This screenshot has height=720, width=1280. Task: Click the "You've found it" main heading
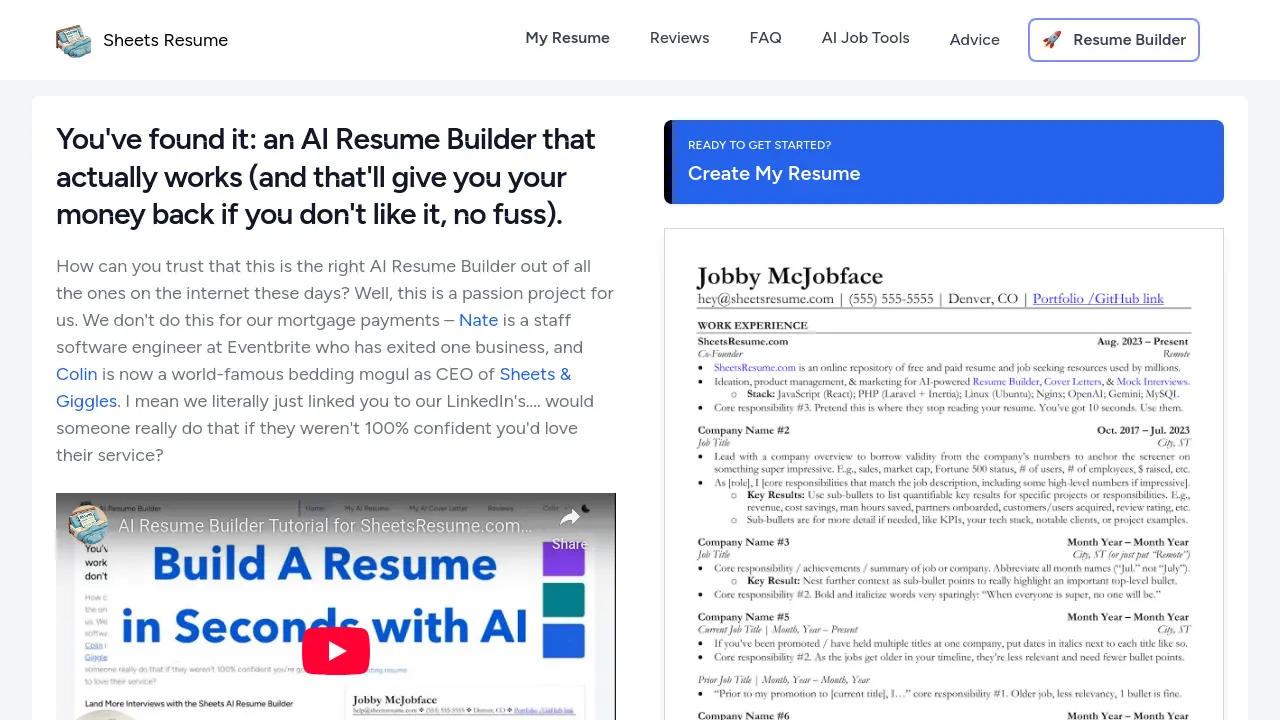pyautogui.click(x=326, y=176)
